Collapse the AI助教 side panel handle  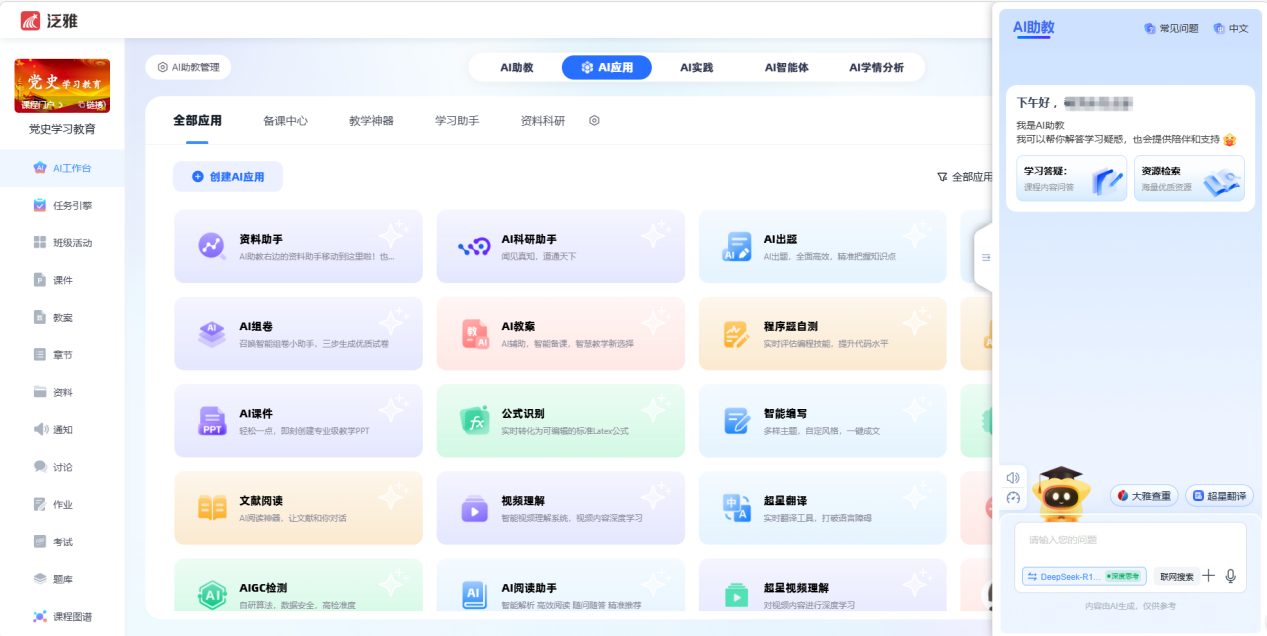(985, 257)
